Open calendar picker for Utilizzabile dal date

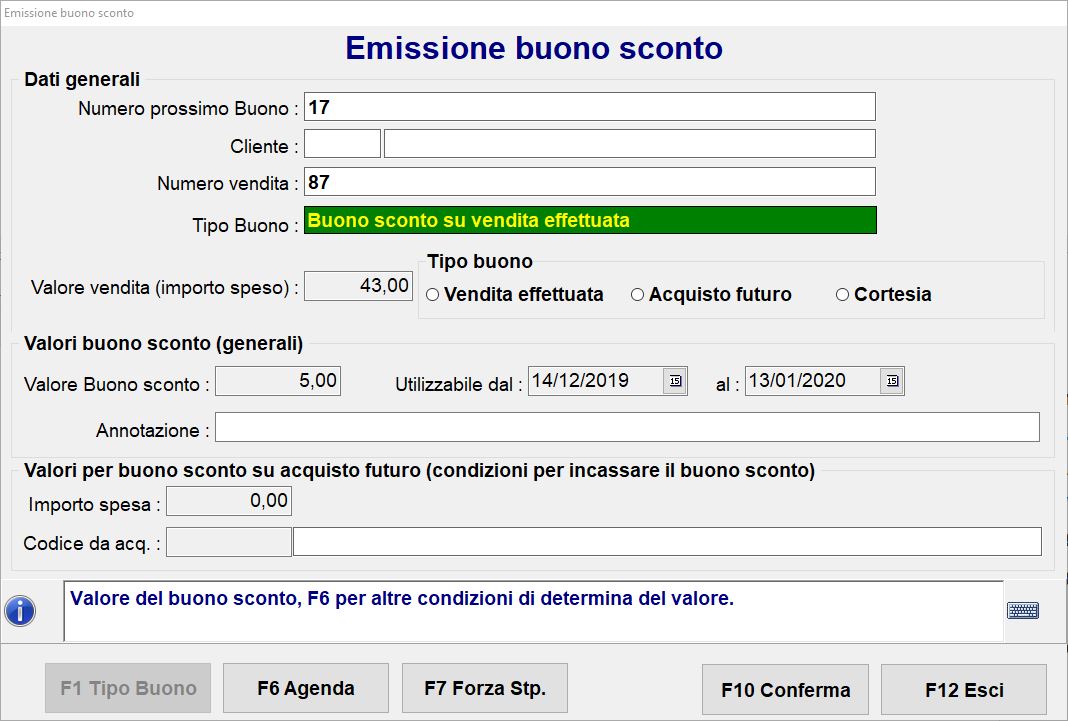[x=675, y=381]
